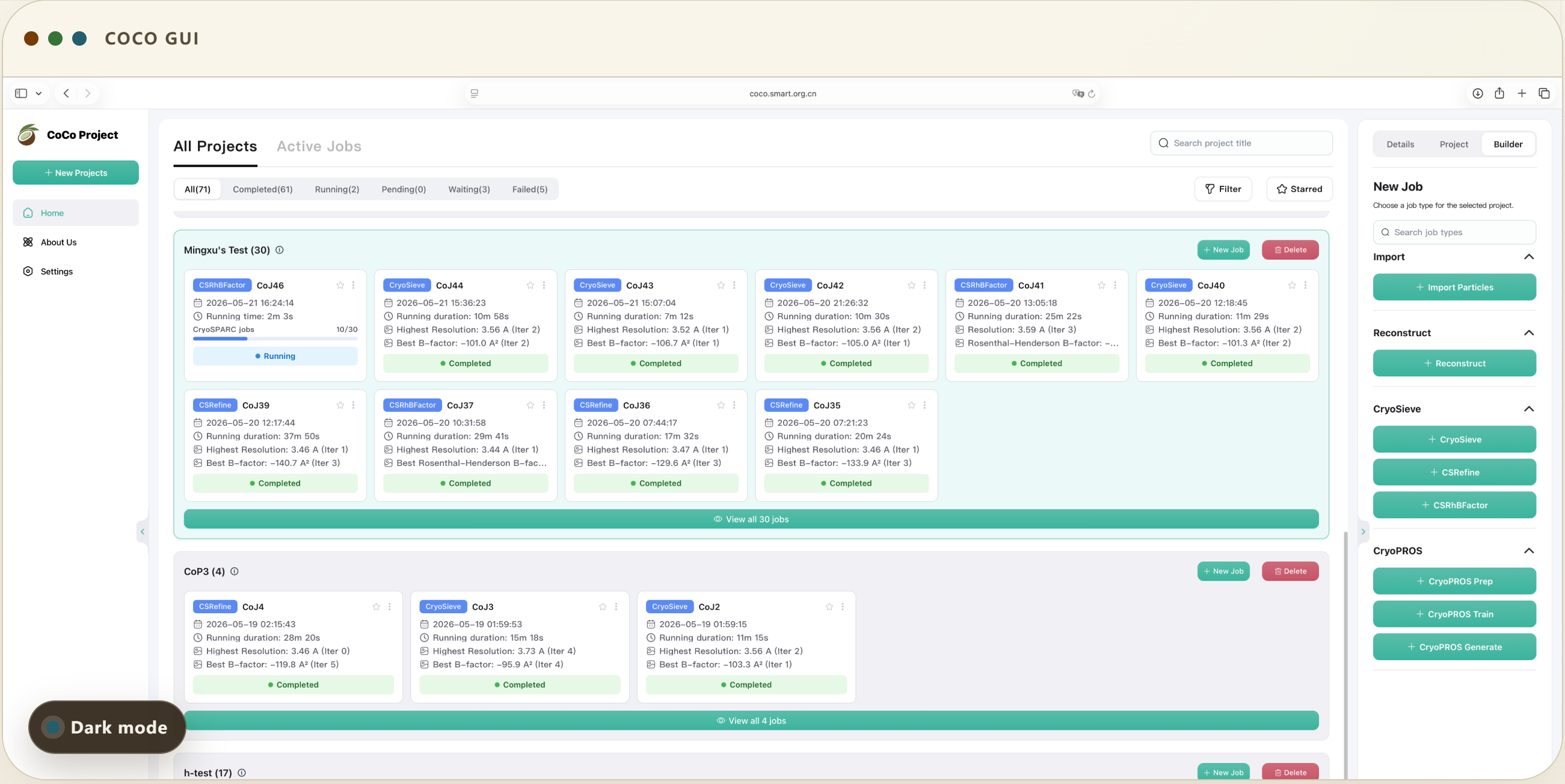
Task: Open the browser tab overview icon
Action: tap(1544, 94)
